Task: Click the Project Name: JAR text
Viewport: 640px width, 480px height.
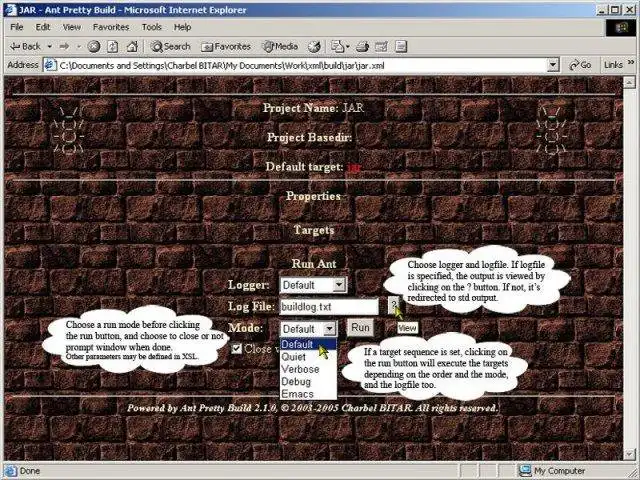Action: click(313, 108)
